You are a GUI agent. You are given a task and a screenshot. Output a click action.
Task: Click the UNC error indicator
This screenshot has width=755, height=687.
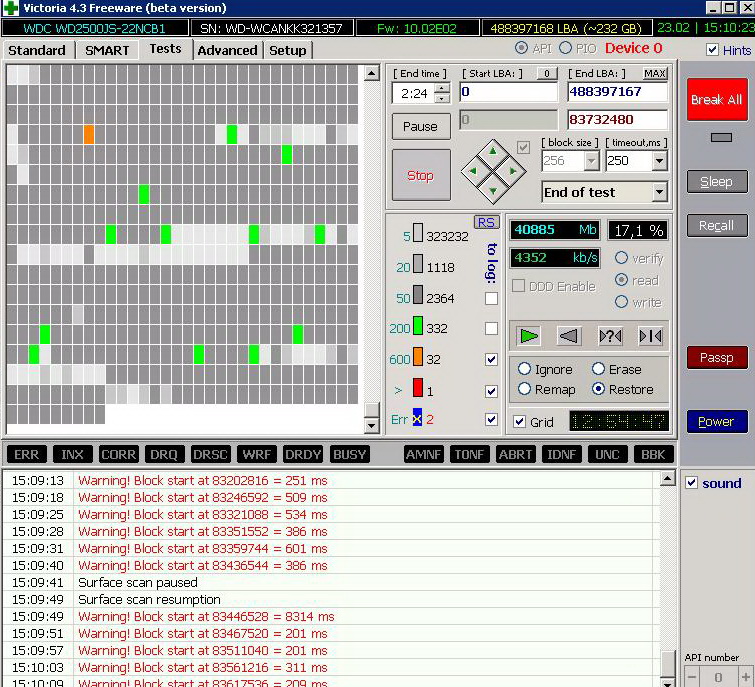(607, 454)
